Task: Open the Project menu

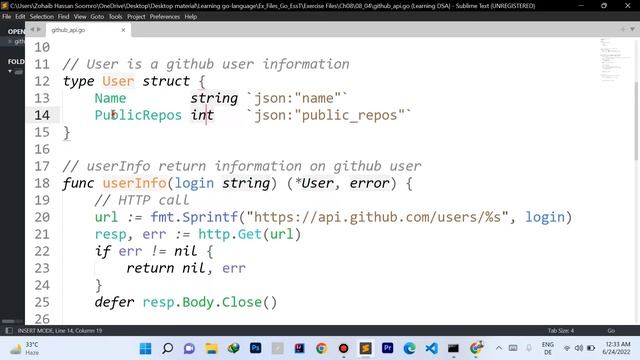Action: pyautogui.click(x=136, y=17)
